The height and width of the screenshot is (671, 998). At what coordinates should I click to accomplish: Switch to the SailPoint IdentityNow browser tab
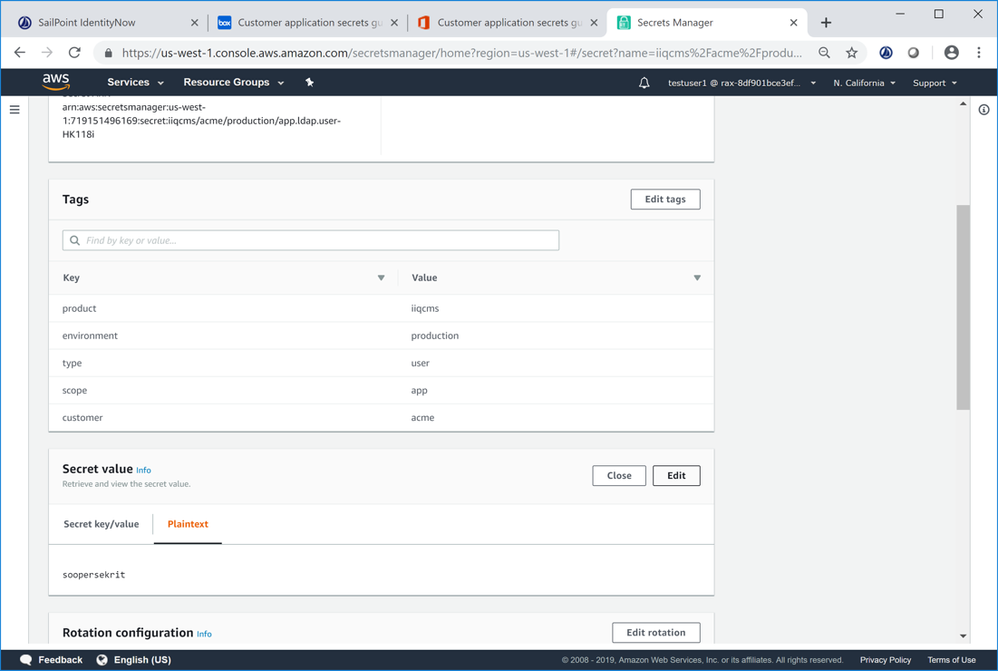point(100,22)
